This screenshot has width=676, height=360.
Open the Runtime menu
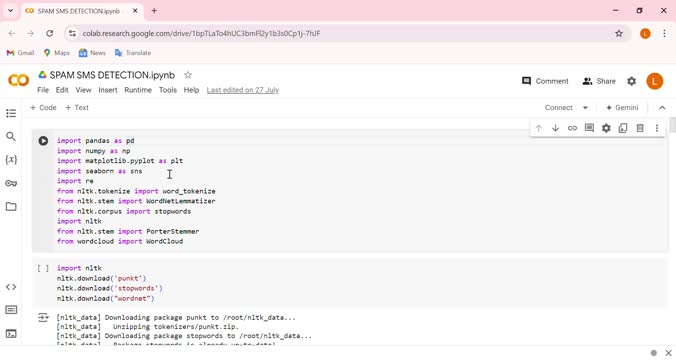tap(138, 90)
